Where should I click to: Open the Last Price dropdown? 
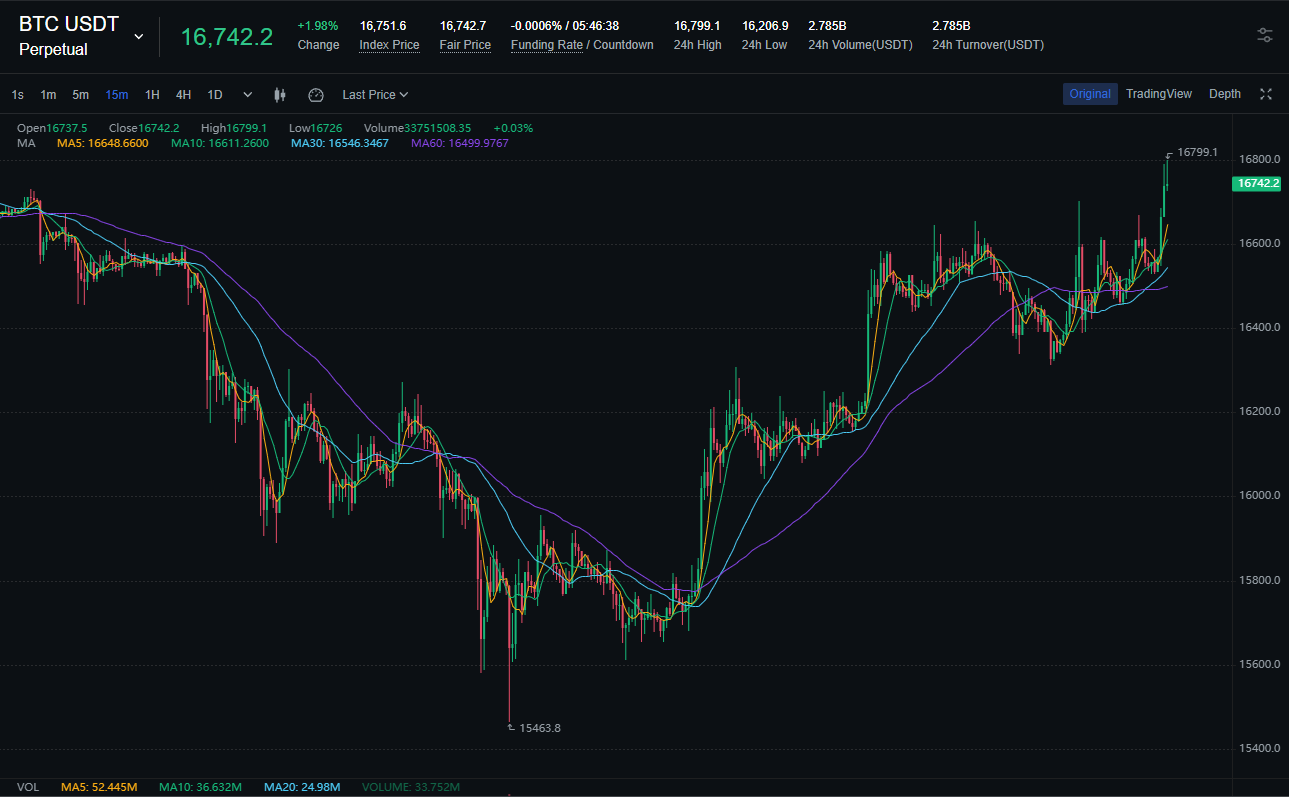(375, 95)
